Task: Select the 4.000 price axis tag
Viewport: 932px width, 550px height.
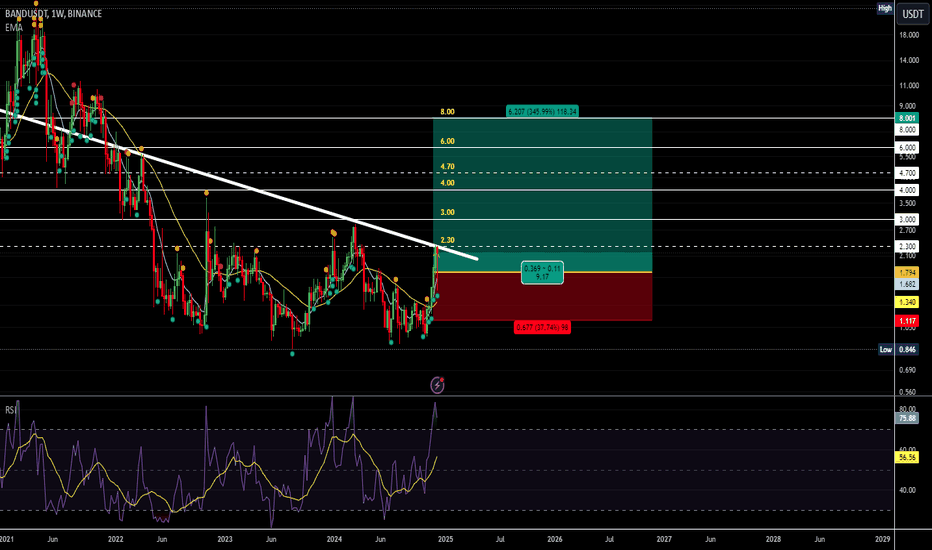Action: [x=907, y=190]
